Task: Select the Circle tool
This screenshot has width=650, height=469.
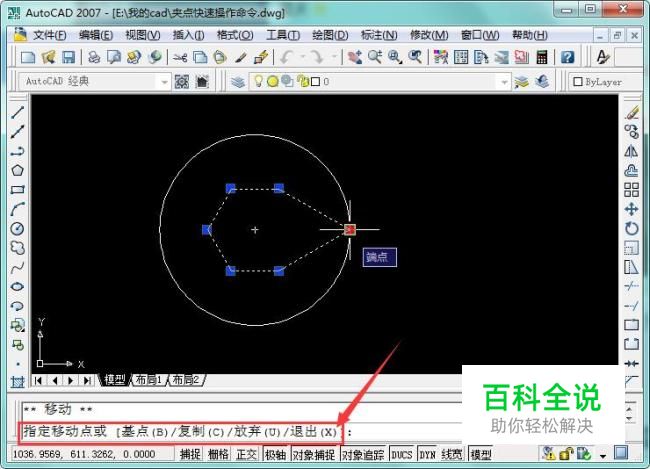Action: click(x=17, y=228)
